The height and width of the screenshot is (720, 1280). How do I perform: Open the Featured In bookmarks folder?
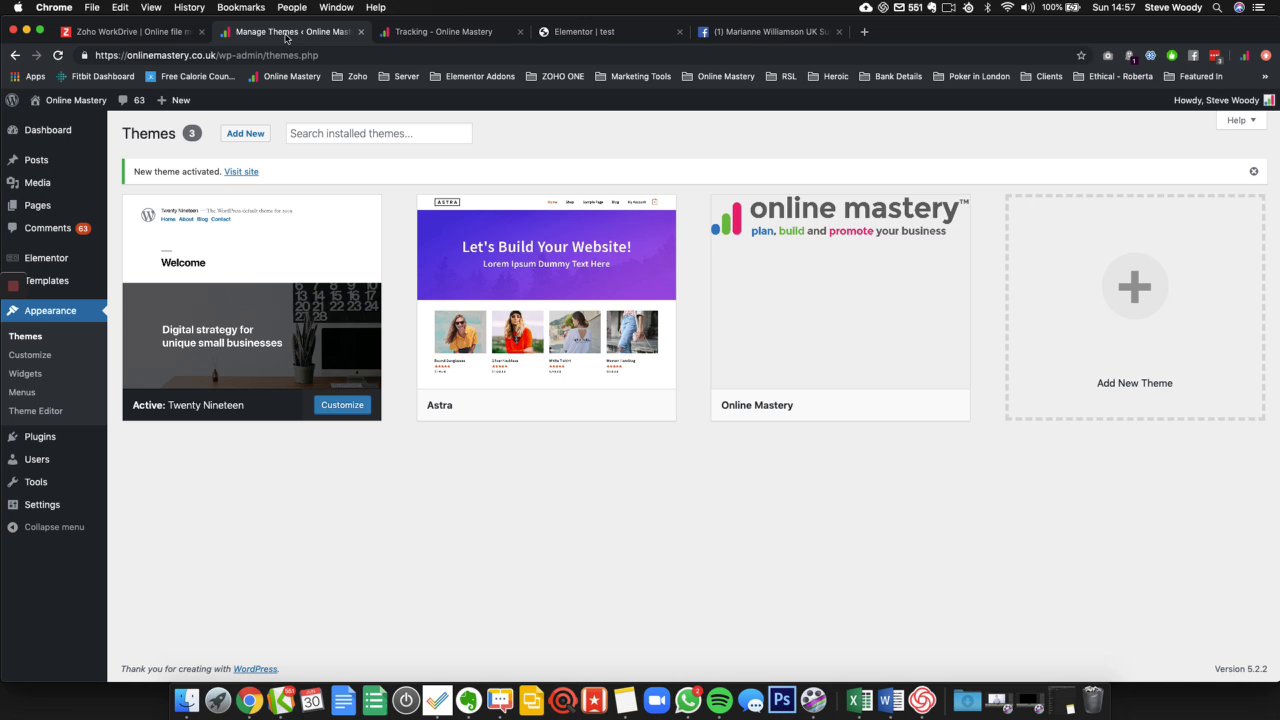(x=1193, y=76)
